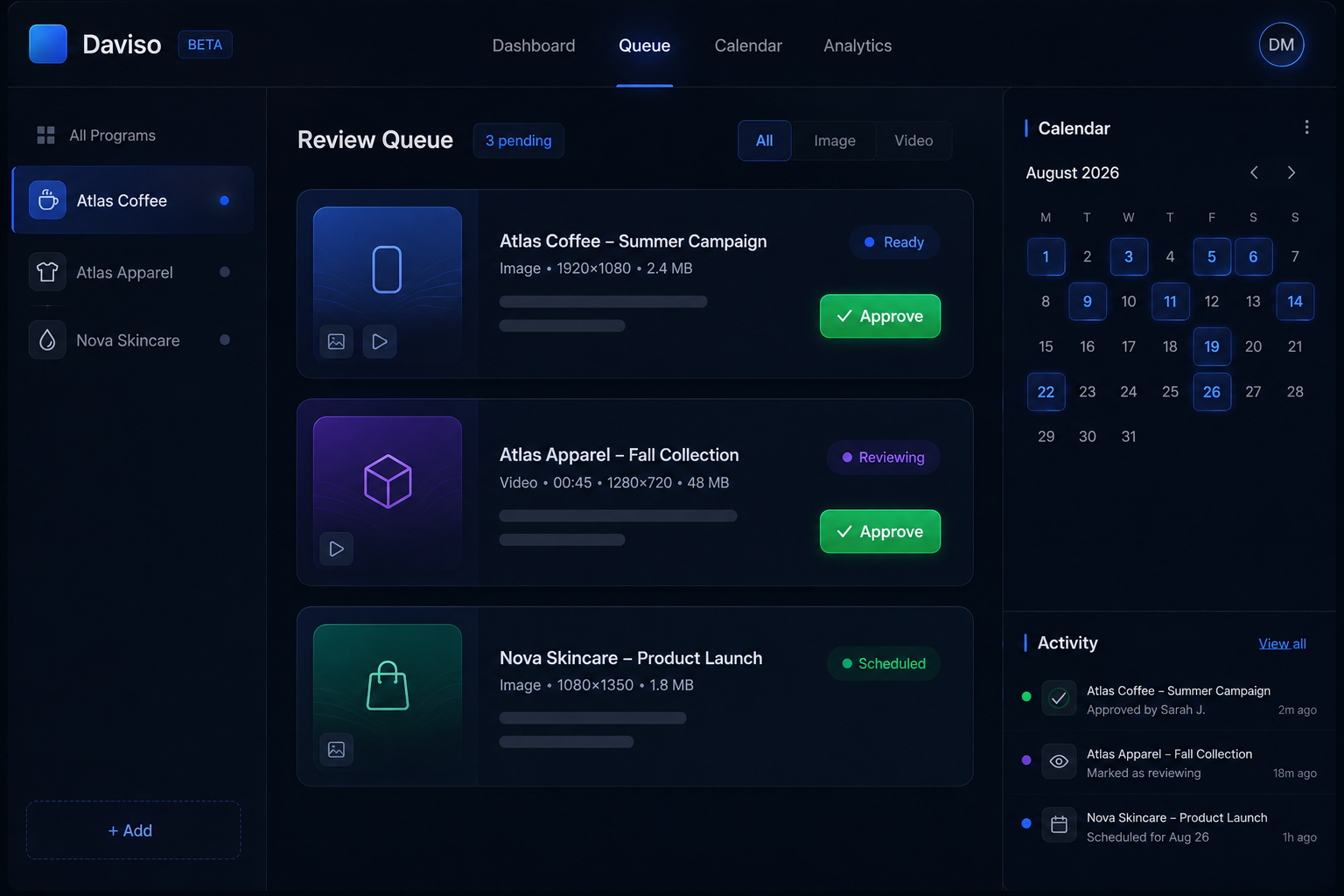Select Atlas Coffee program in sidebar
Image resolution: width=1344 pixels, height=896 pixels.
pos(133,200)
